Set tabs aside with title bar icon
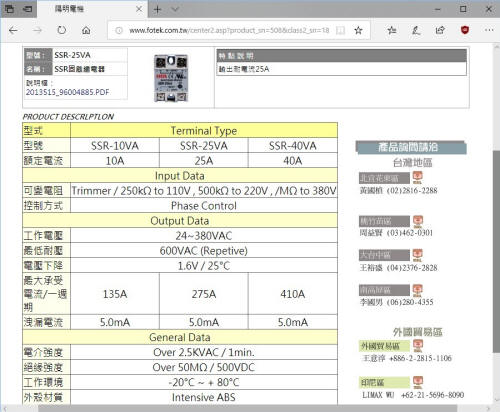This screenshot has width=500, height=412. click(x=27, y=9)
